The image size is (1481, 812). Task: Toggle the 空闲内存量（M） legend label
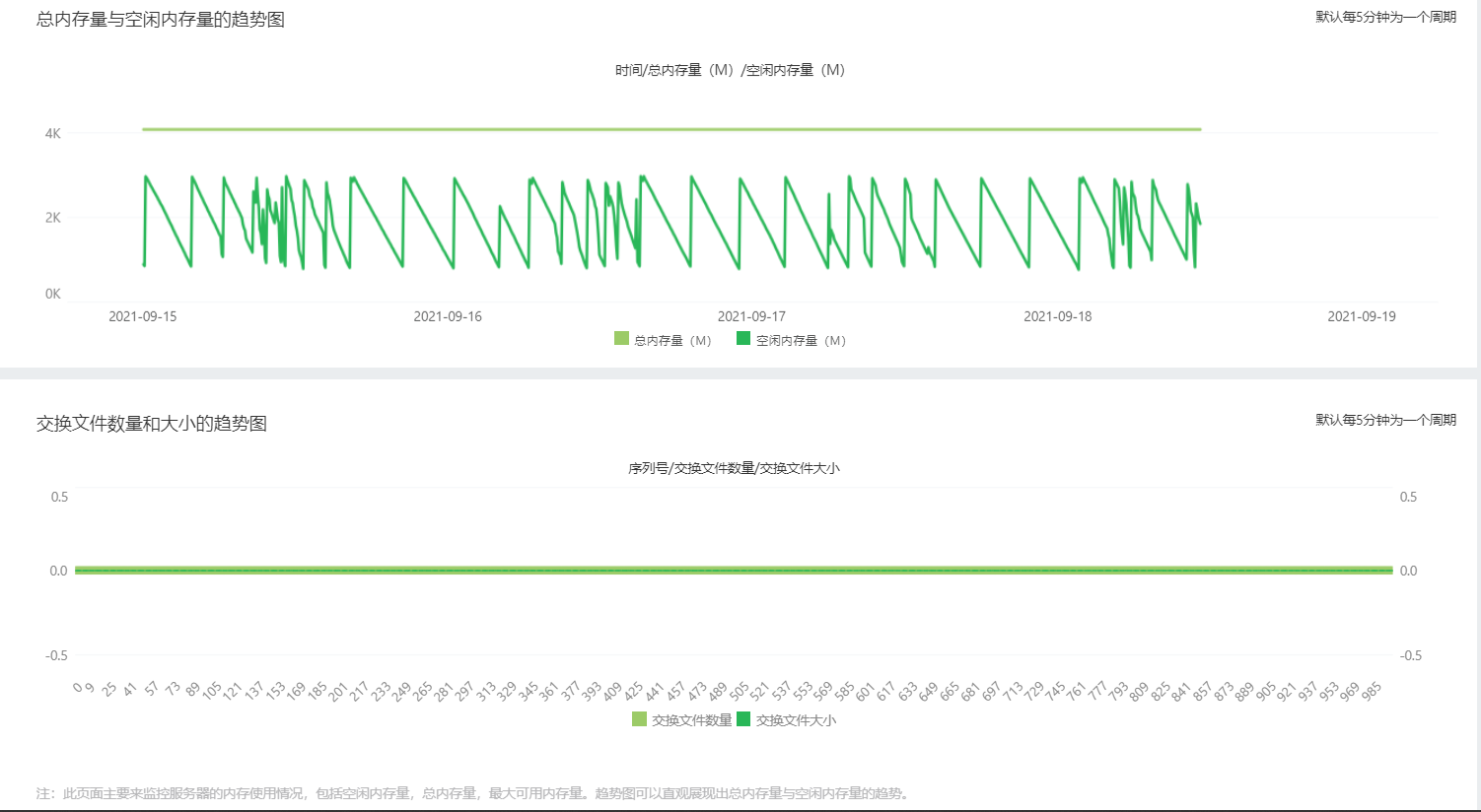[801, 341]
